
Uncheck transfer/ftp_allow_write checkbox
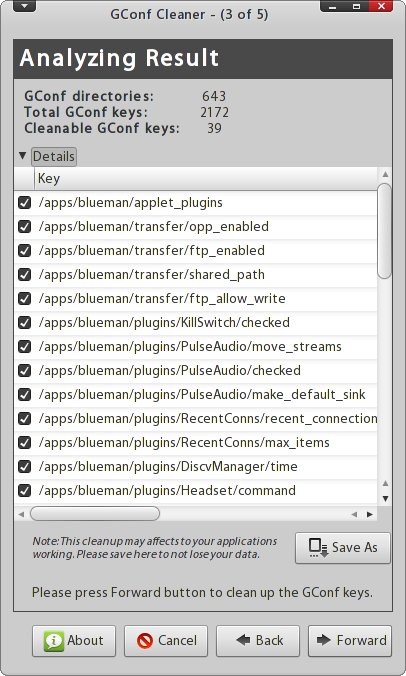25,298
